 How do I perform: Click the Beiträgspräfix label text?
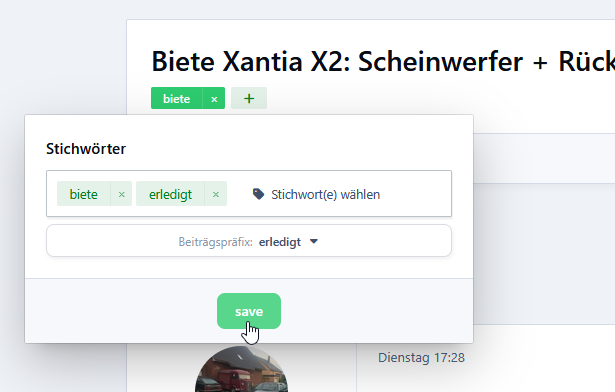pyautogui.click(x=215, y=242)
